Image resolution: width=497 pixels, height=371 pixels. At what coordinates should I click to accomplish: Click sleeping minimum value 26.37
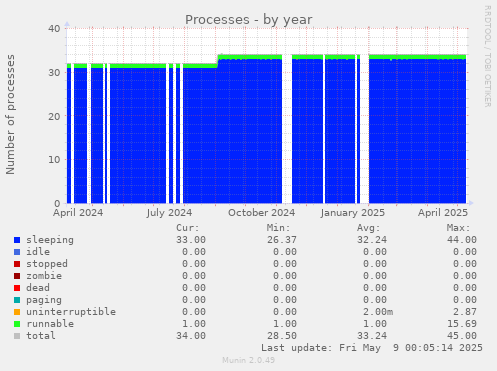(x=282, y=240)
